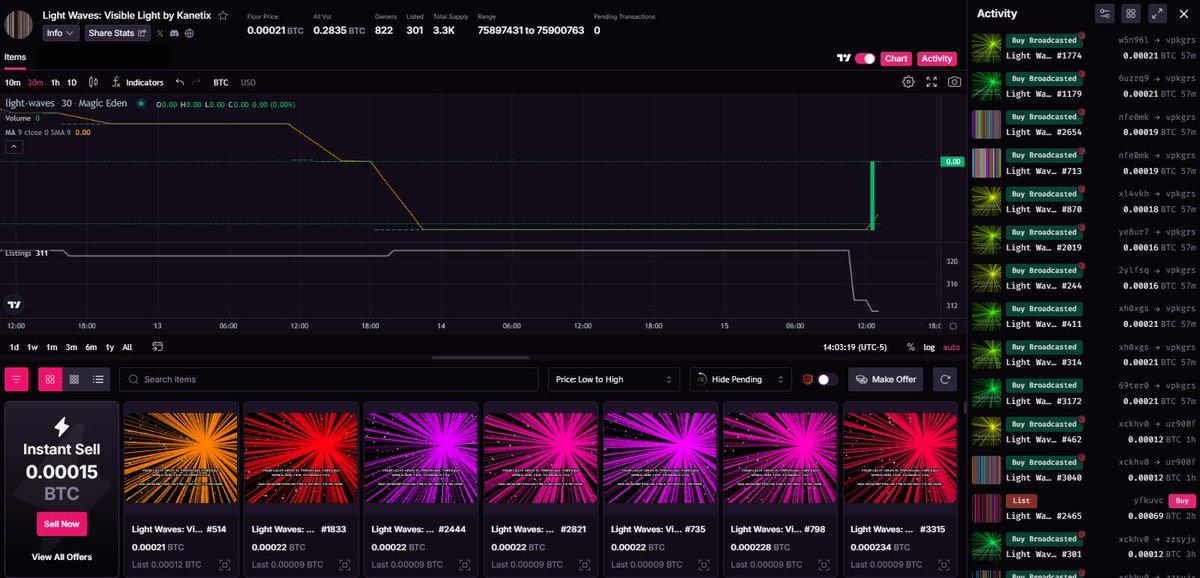Open the Price: Low to High sort dropdown
The width and height of the screenshot is (1200, 578).
click(x=614, y=379)
